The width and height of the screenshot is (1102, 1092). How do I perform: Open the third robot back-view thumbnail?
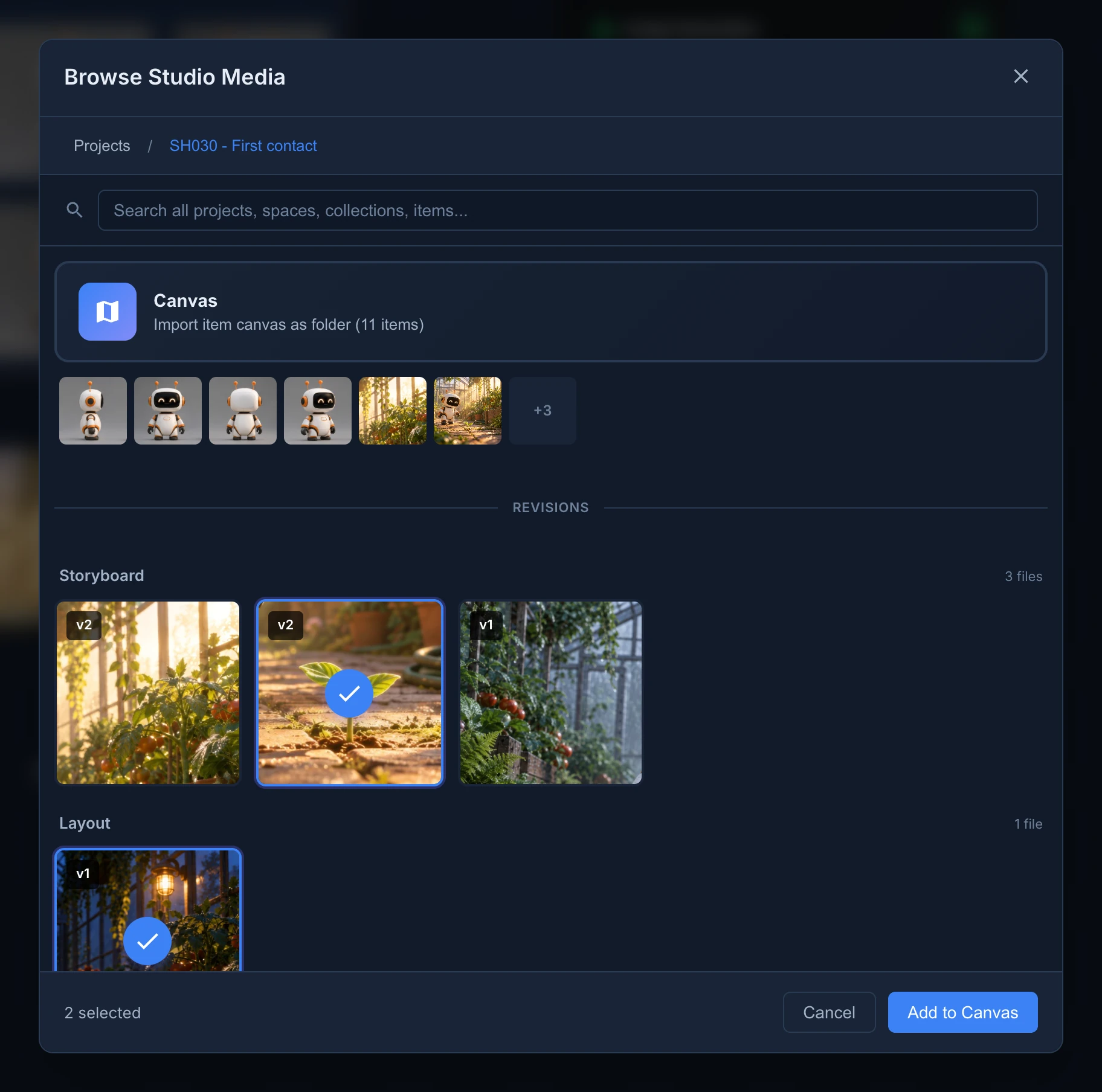click(243, 411)
